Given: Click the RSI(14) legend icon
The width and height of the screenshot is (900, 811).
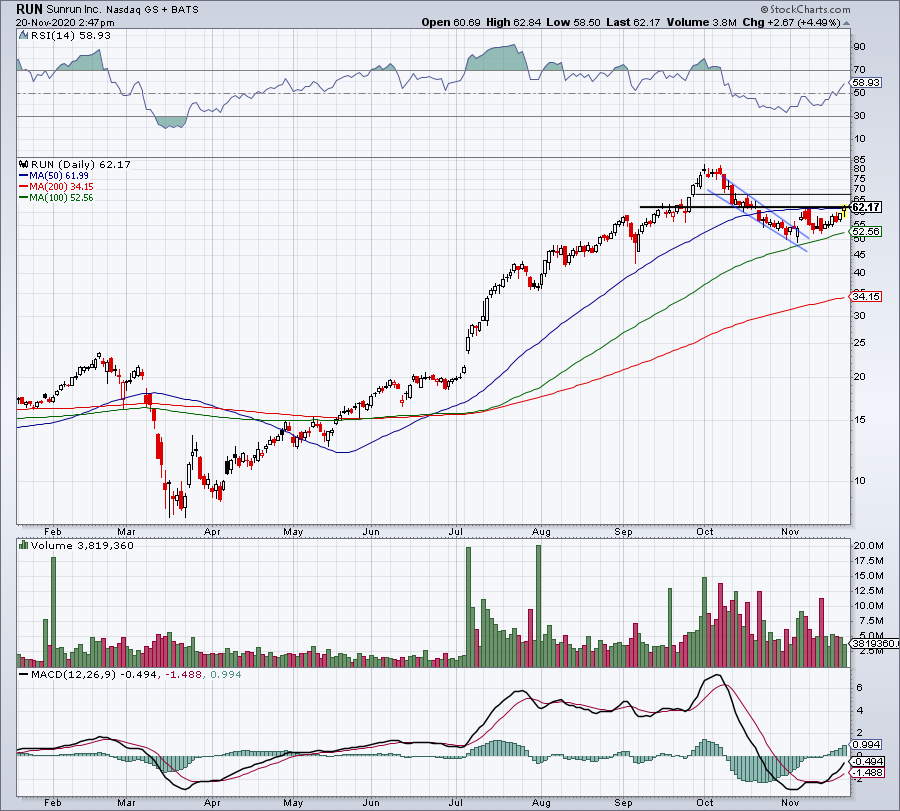Looking at the screenshot, I should click(24, 35).
